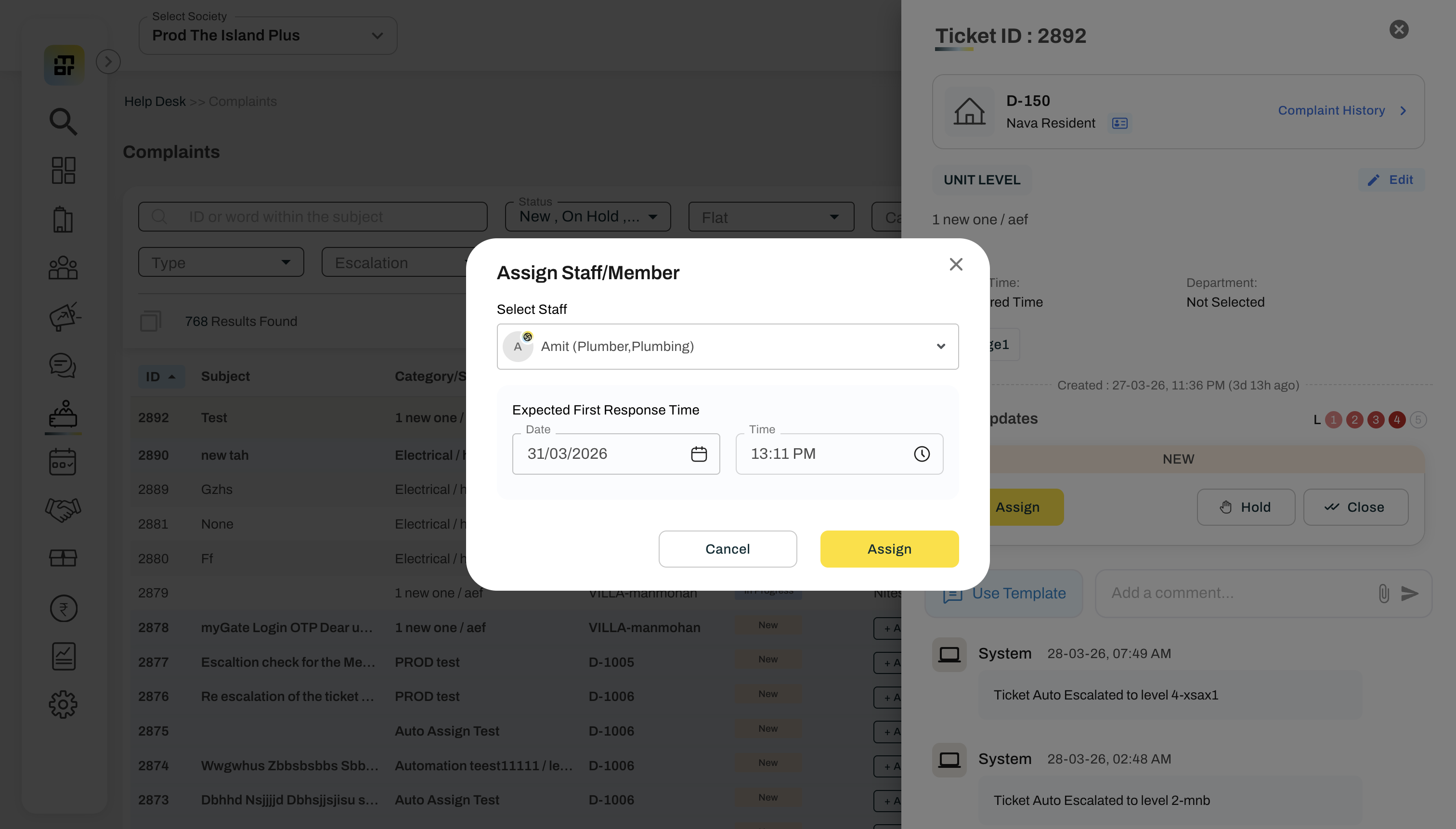Open the Select Society dropdown
The height and width of the screenshot is (829, 1456).
point(268,36)
